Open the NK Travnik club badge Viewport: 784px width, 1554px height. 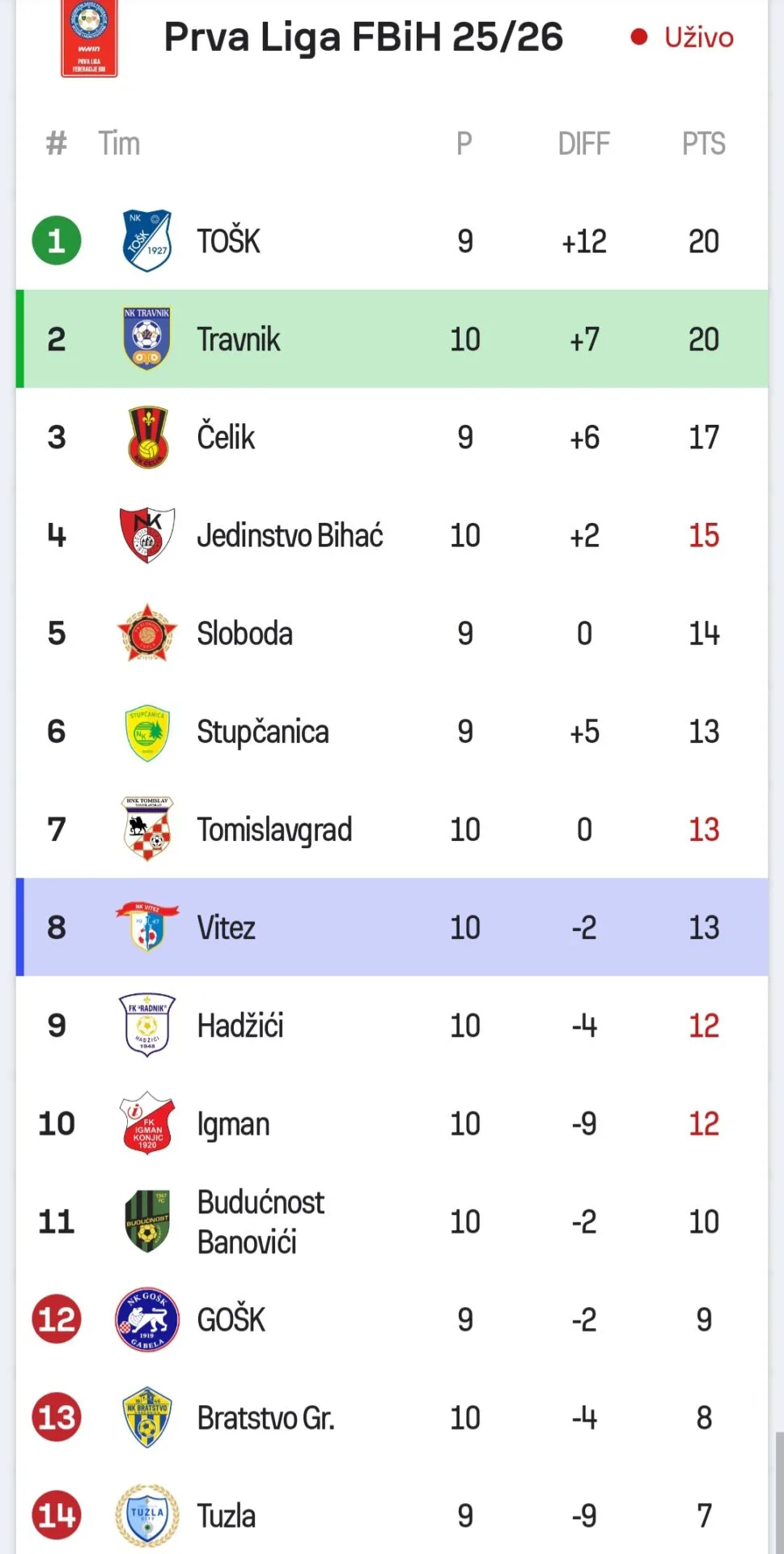tap(146, 338)
